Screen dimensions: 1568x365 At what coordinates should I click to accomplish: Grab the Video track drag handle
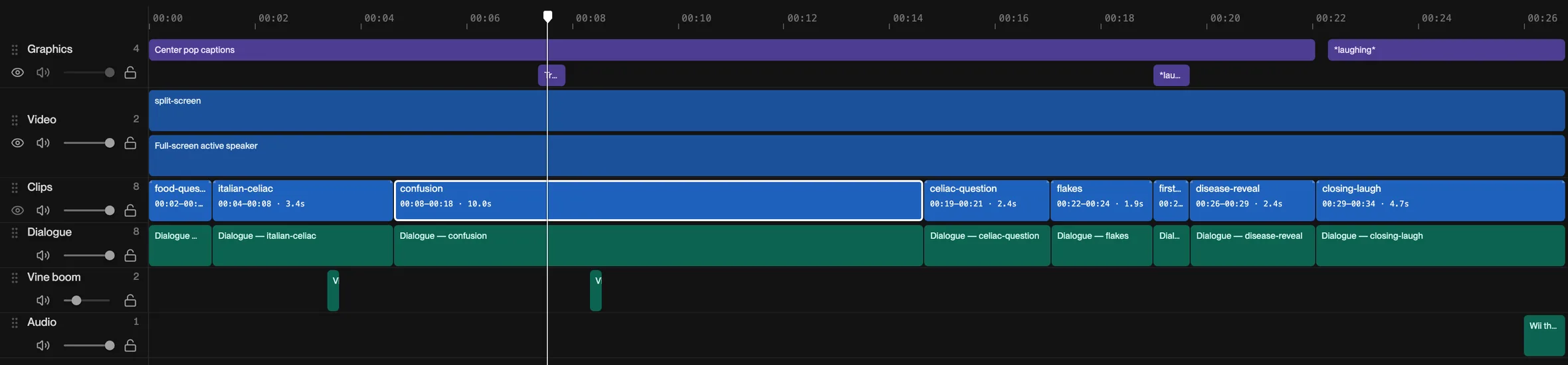tap(15, 120)
